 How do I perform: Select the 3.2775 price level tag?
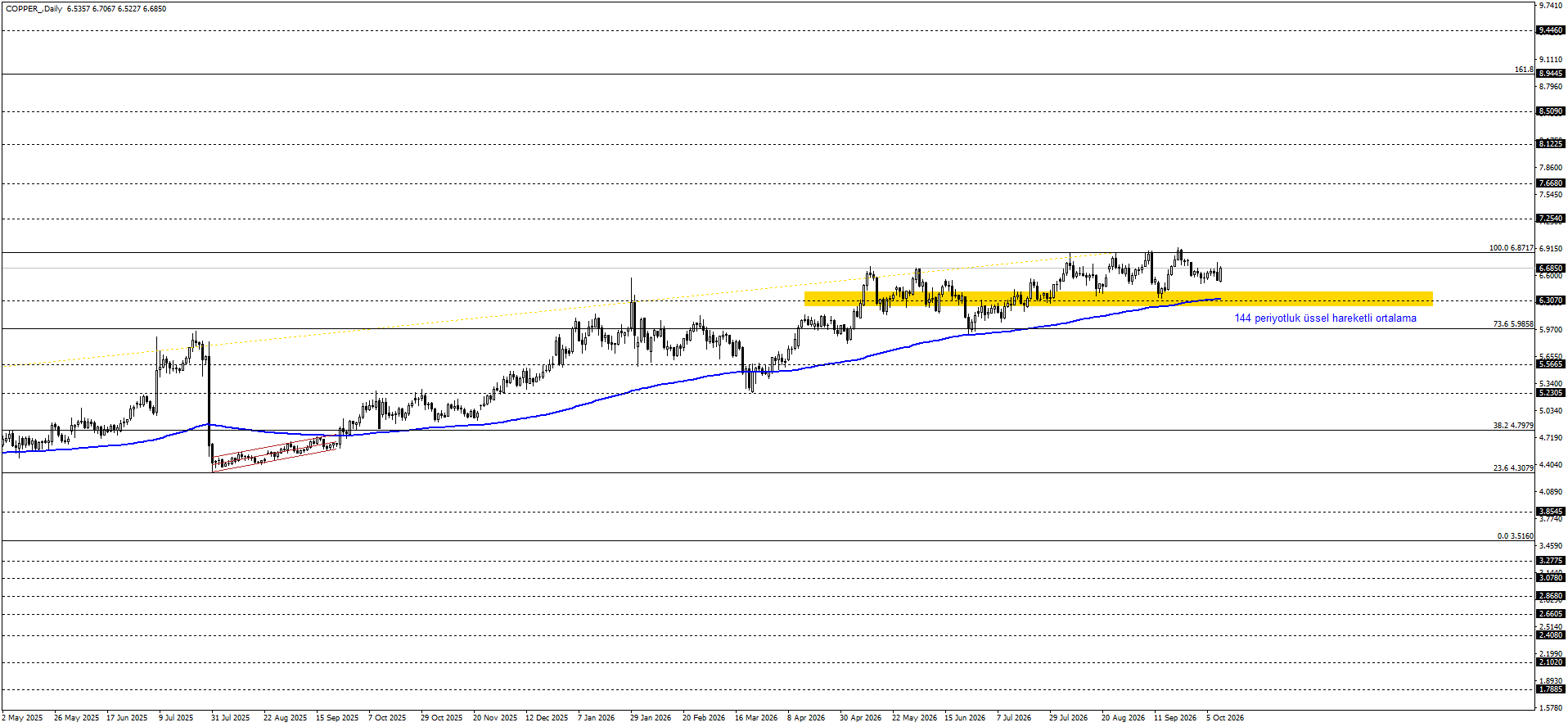pyautogui.click(x=1551, y=561)
